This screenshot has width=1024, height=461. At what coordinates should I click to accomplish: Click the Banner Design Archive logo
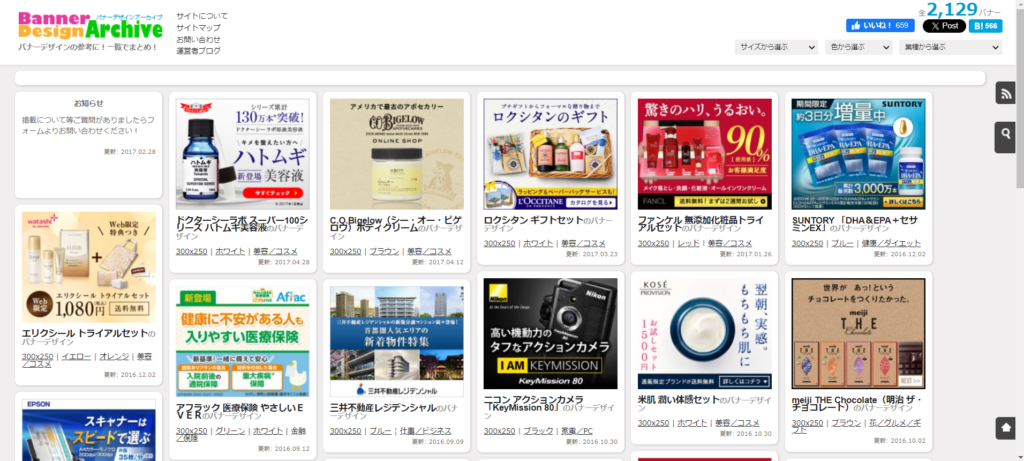(90, 25)
